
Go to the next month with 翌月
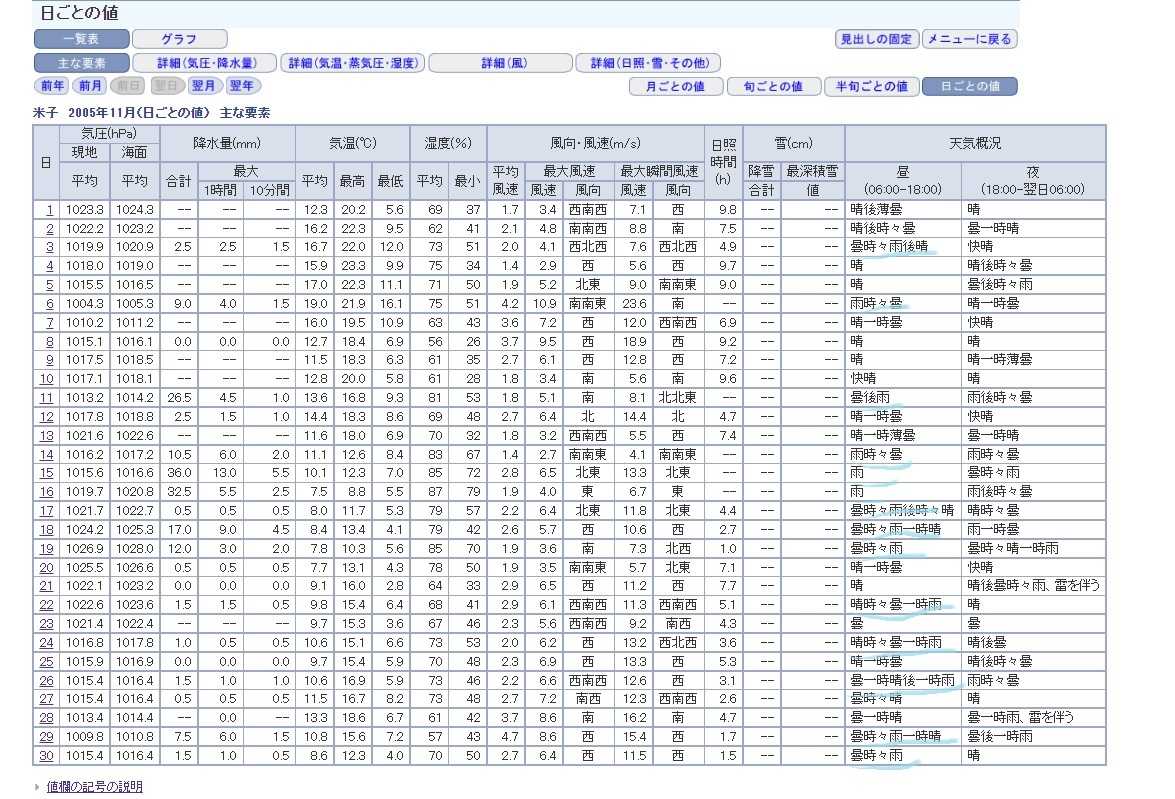click(204, 85)
